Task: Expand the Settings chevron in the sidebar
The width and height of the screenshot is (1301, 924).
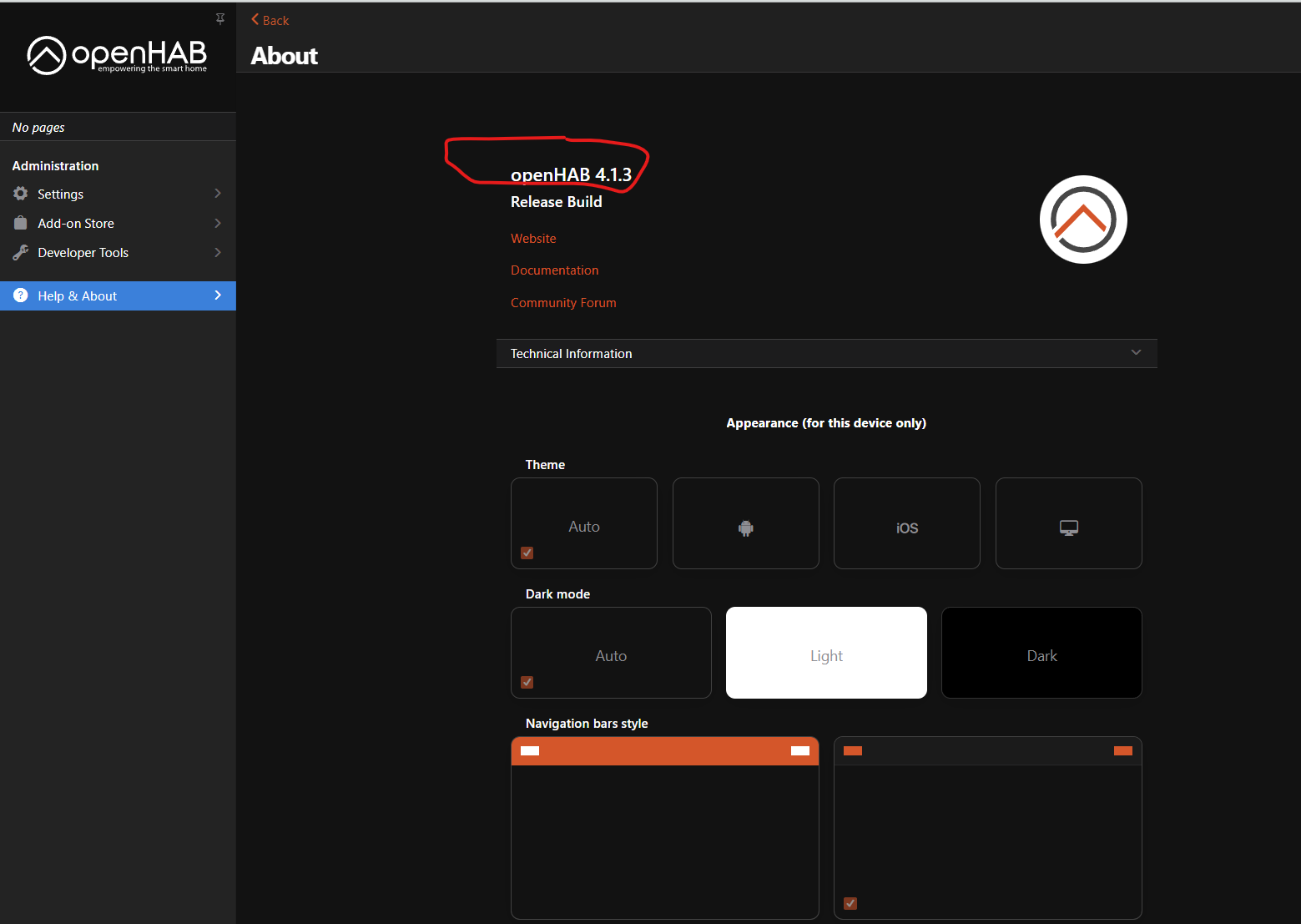Action: click(218, 194)
